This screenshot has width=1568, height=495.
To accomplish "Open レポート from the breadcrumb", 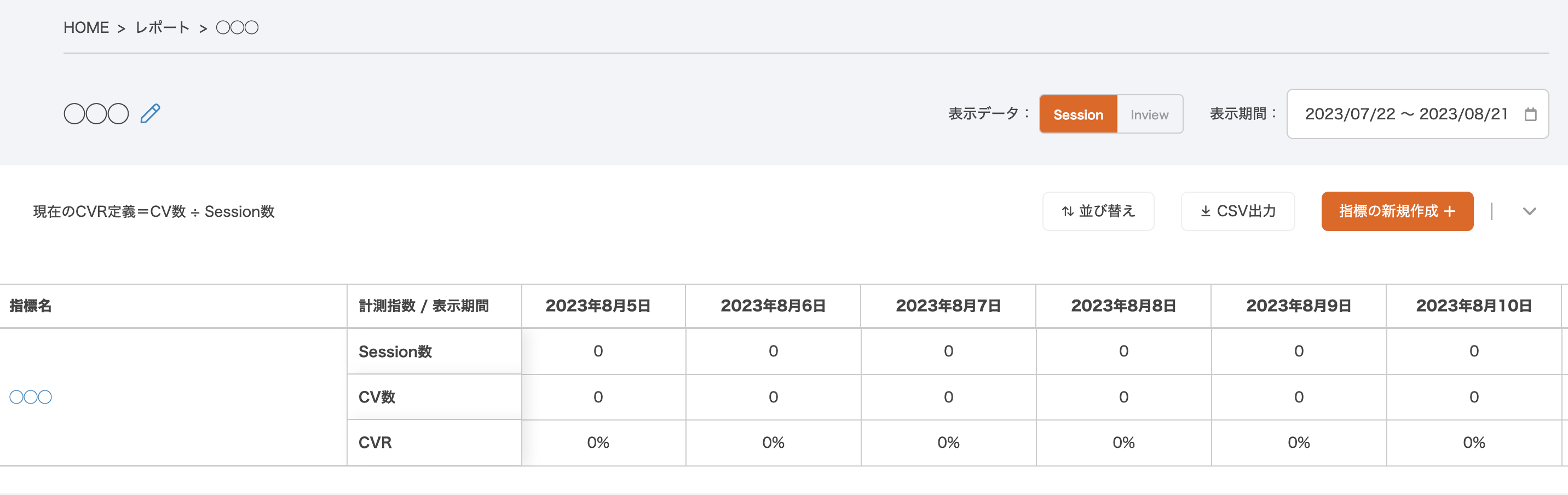I will (x=162, y=27).
